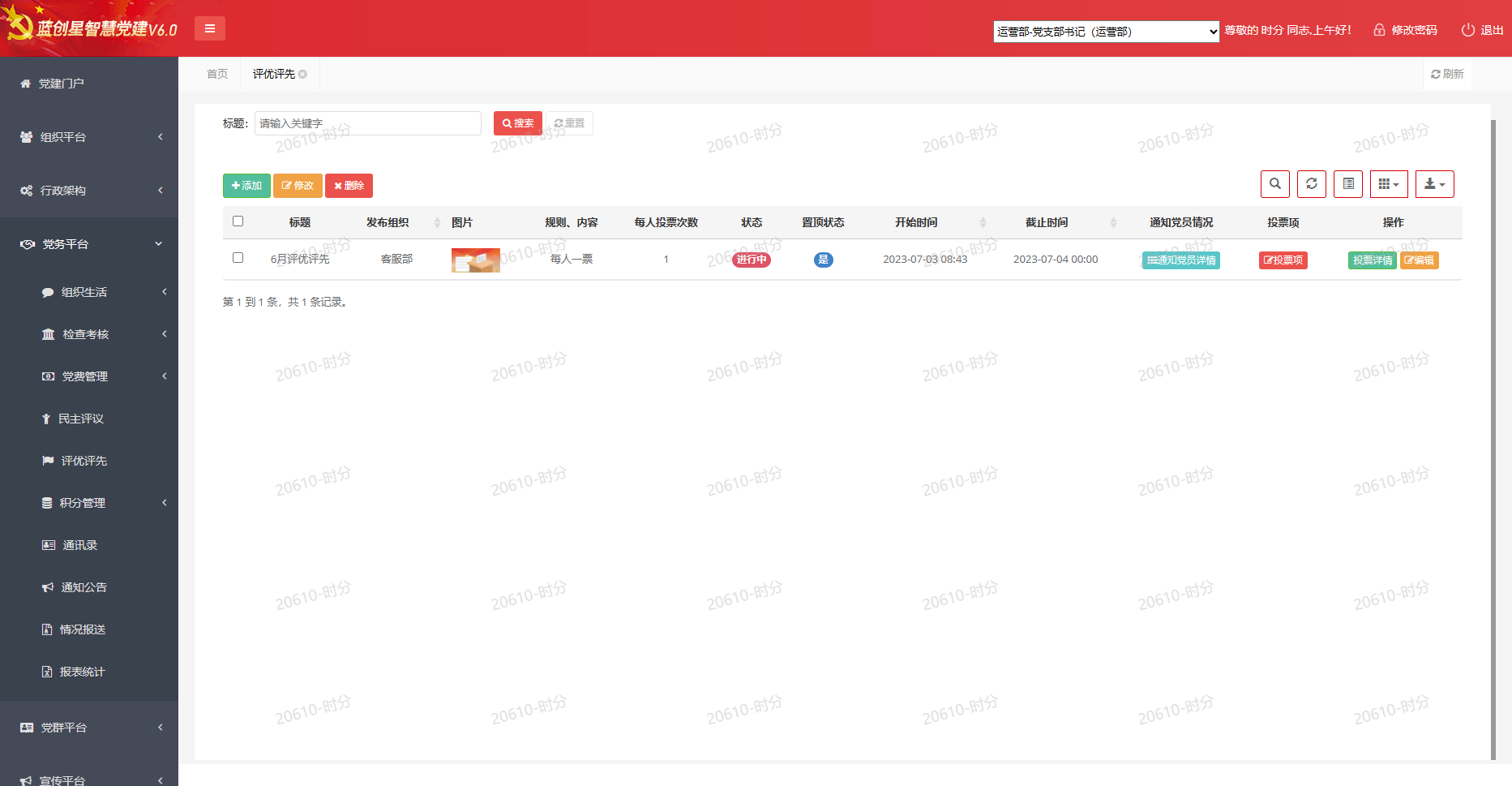Open the columns grid dropdown

pos(1389,184)
